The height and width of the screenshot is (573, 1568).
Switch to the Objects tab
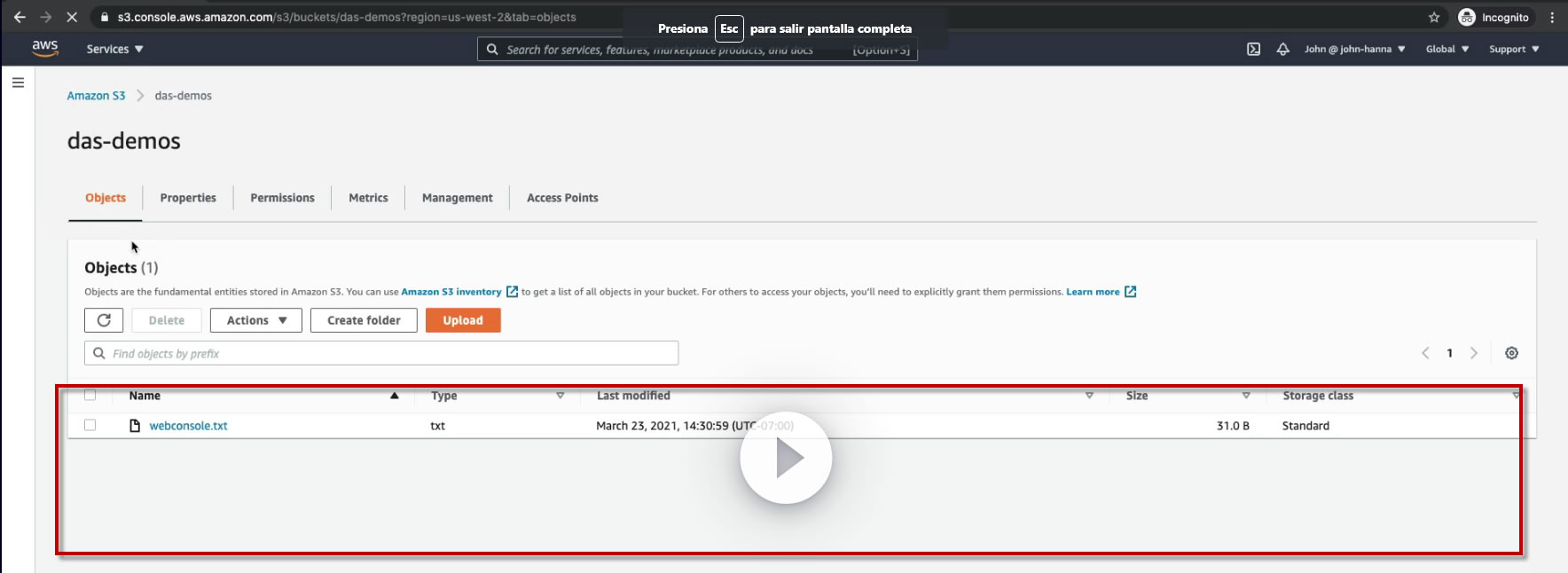point(106,198)
